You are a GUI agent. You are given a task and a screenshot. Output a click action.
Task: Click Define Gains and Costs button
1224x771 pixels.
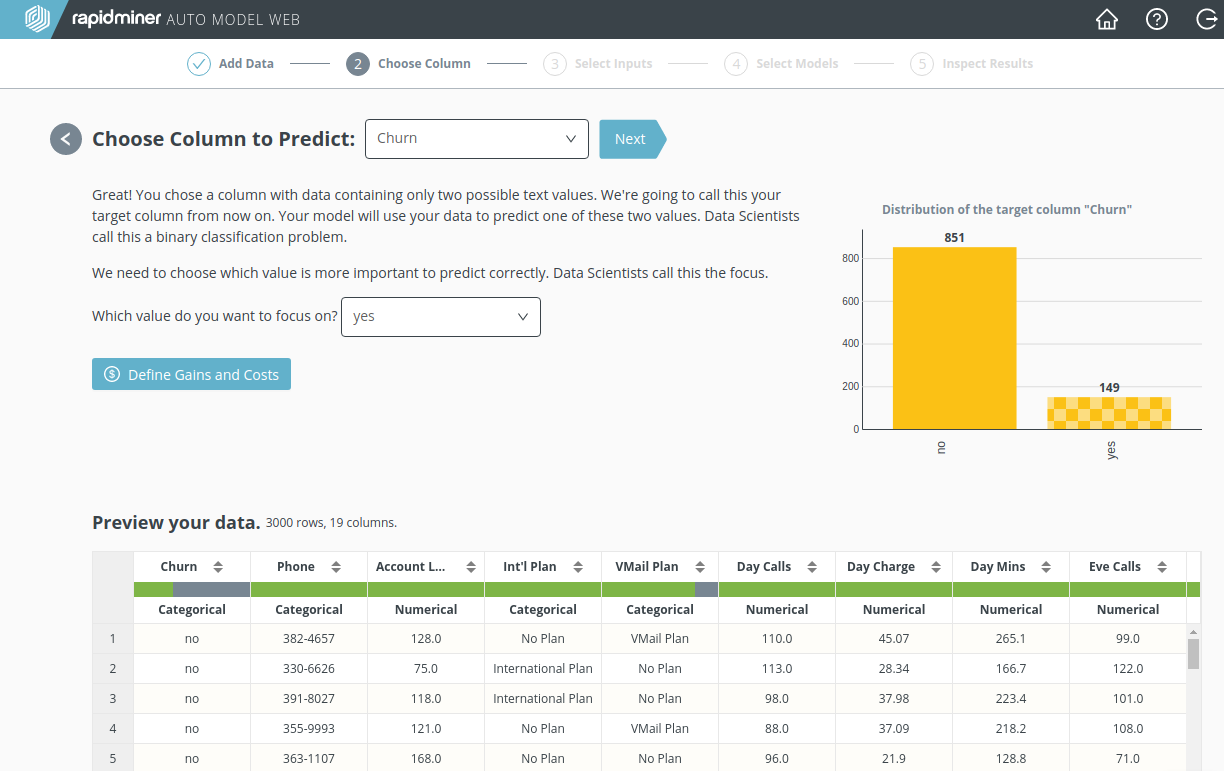pyautogui.click(x=191, y=375)
